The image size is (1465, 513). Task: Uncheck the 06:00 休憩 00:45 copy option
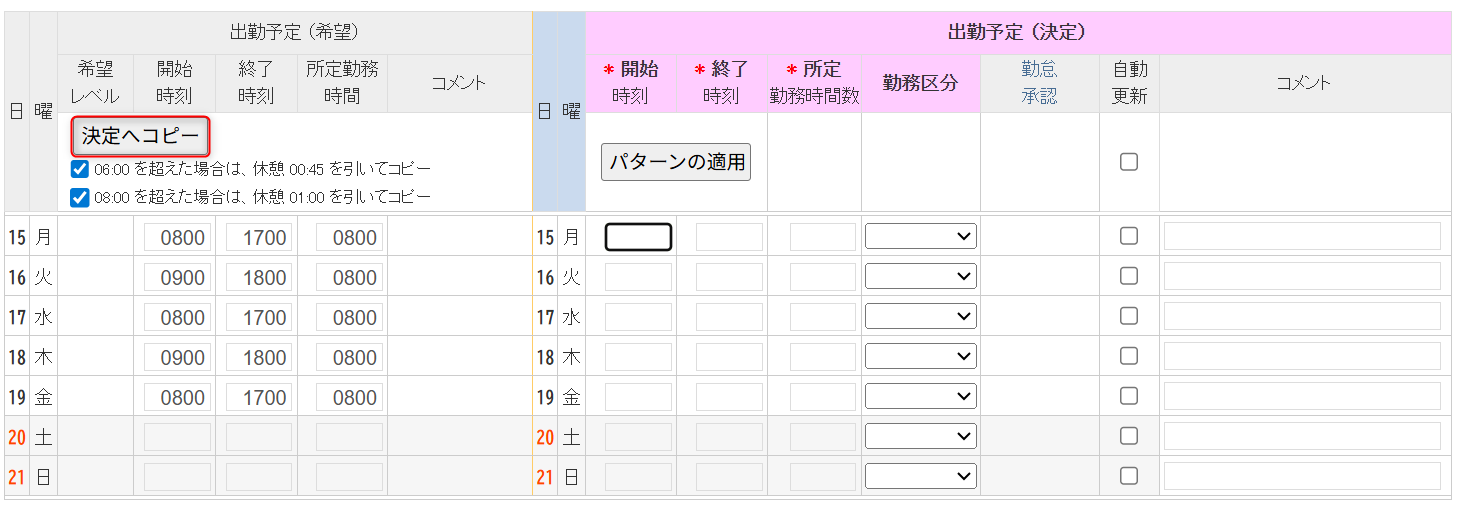80,169
